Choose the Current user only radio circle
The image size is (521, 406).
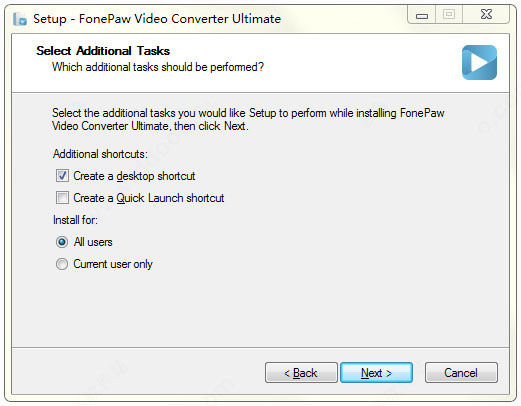click(x=62, y=264)
